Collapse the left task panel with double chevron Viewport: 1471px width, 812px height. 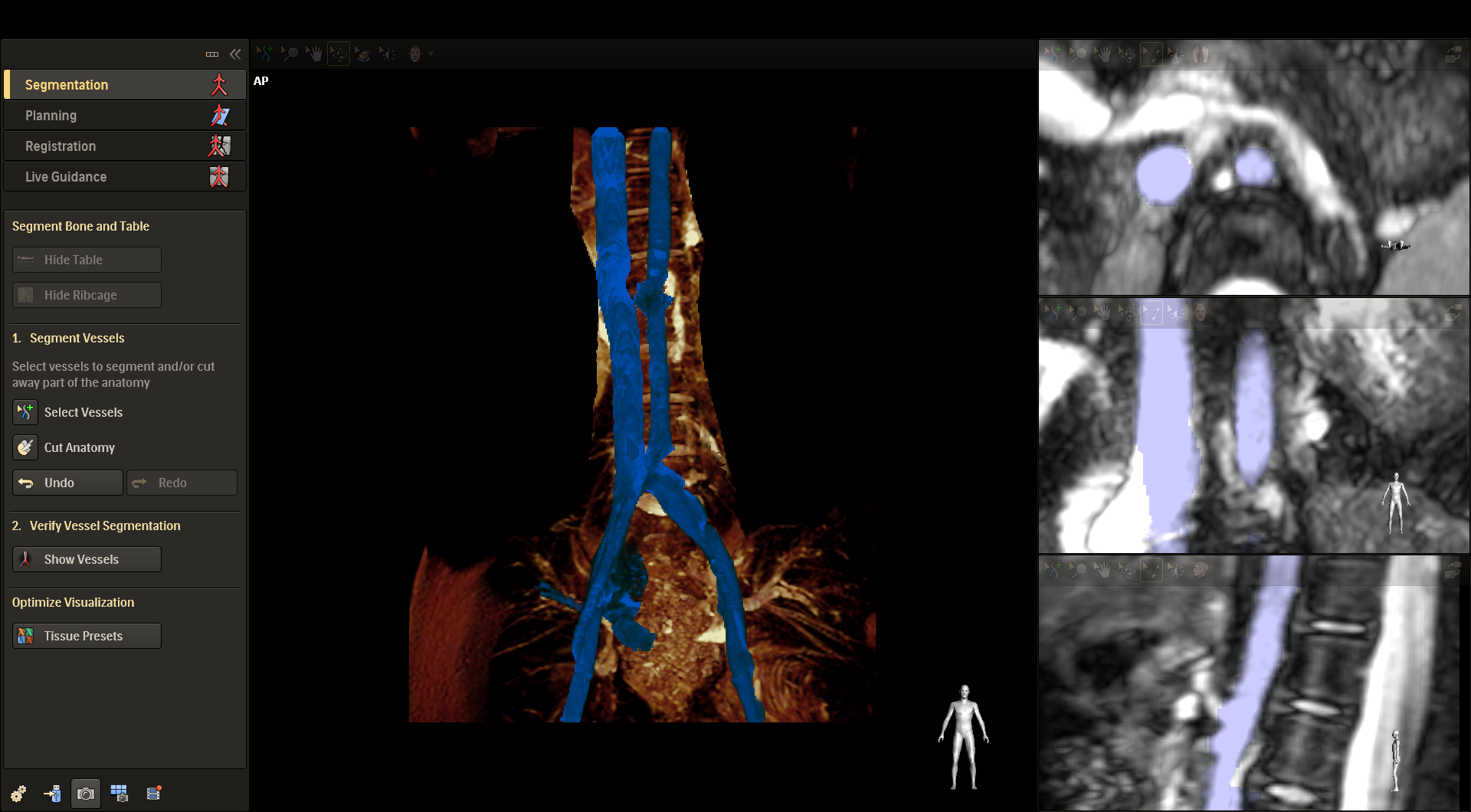[x=235, y=54]
